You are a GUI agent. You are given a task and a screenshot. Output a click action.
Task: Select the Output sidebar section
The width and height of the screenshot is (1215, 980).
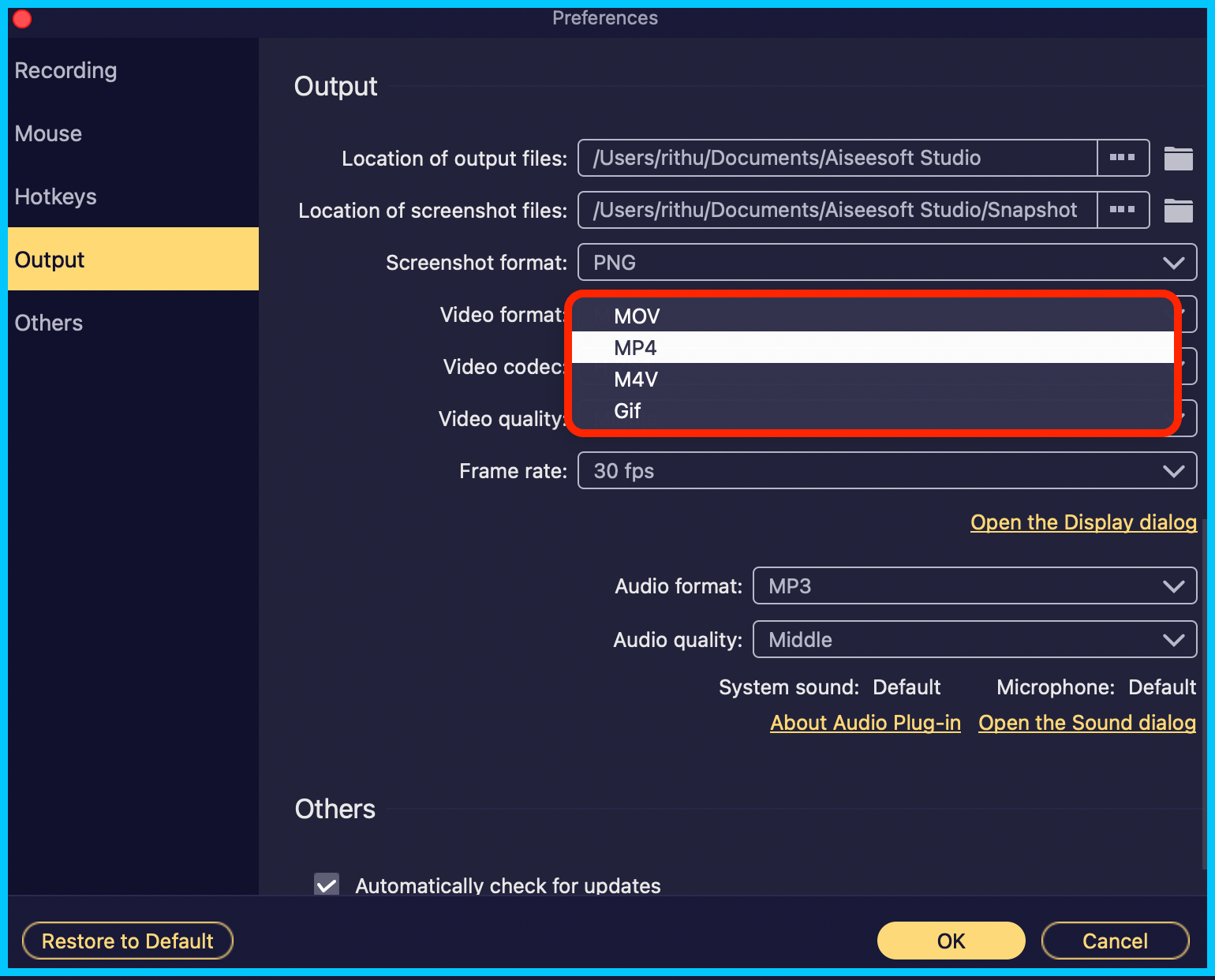point(133,259)
